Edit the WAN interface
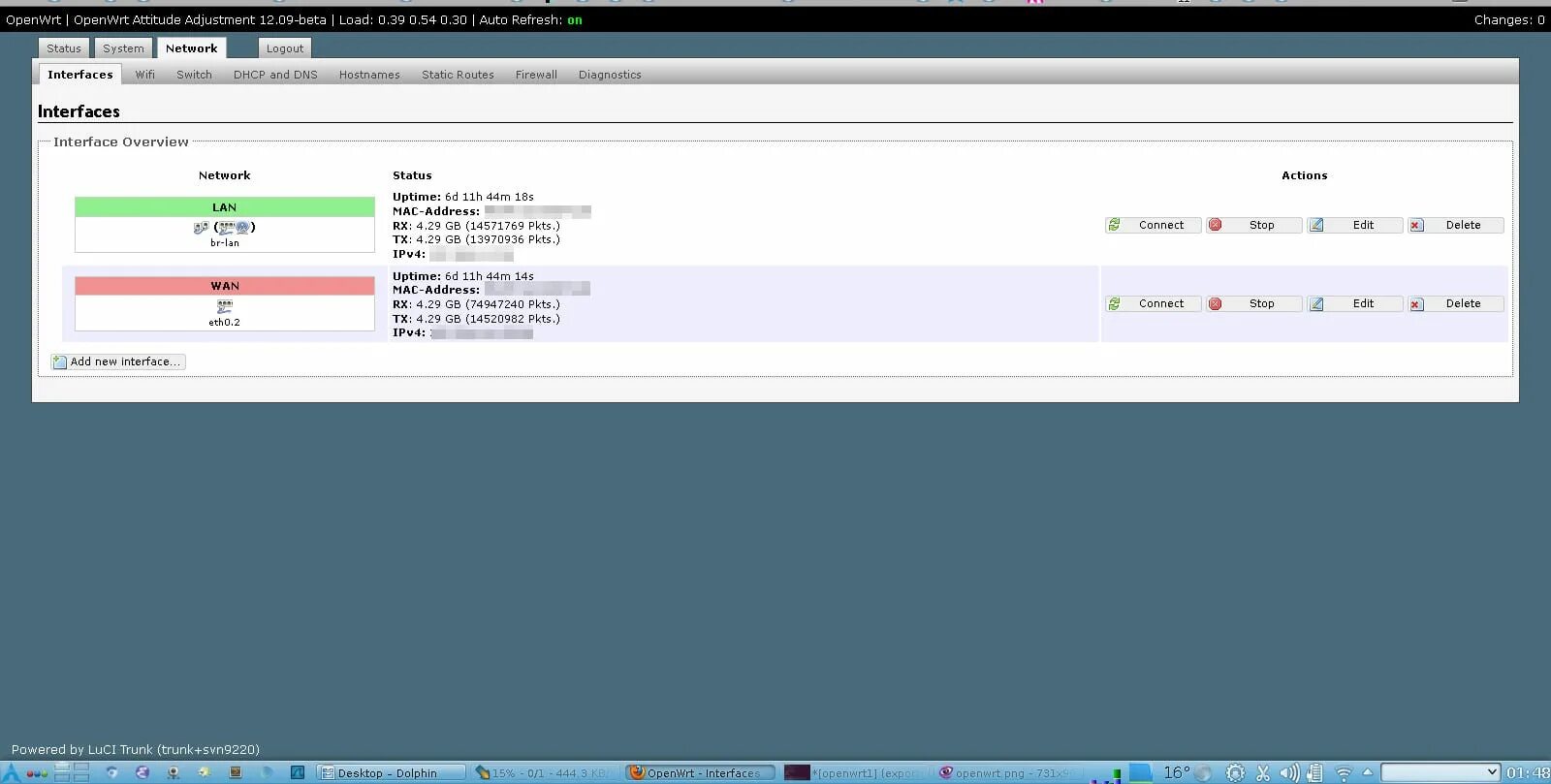Viewport: 1551px width, 784px height. pos(1355,303)
